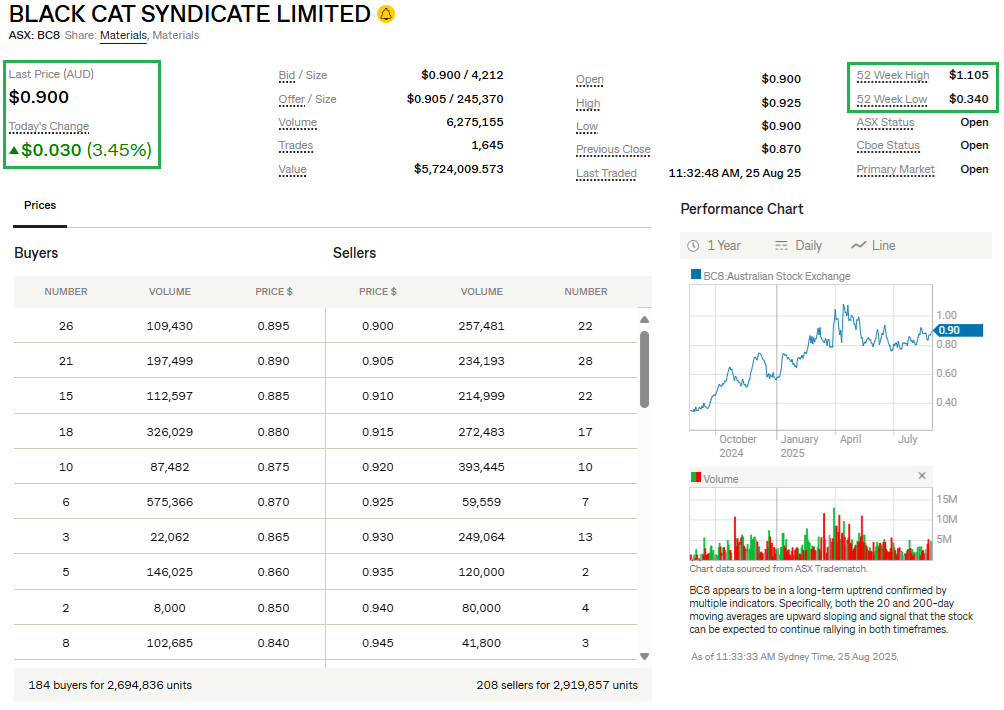Click the scroll up arrow in order table

pos(644,320)
